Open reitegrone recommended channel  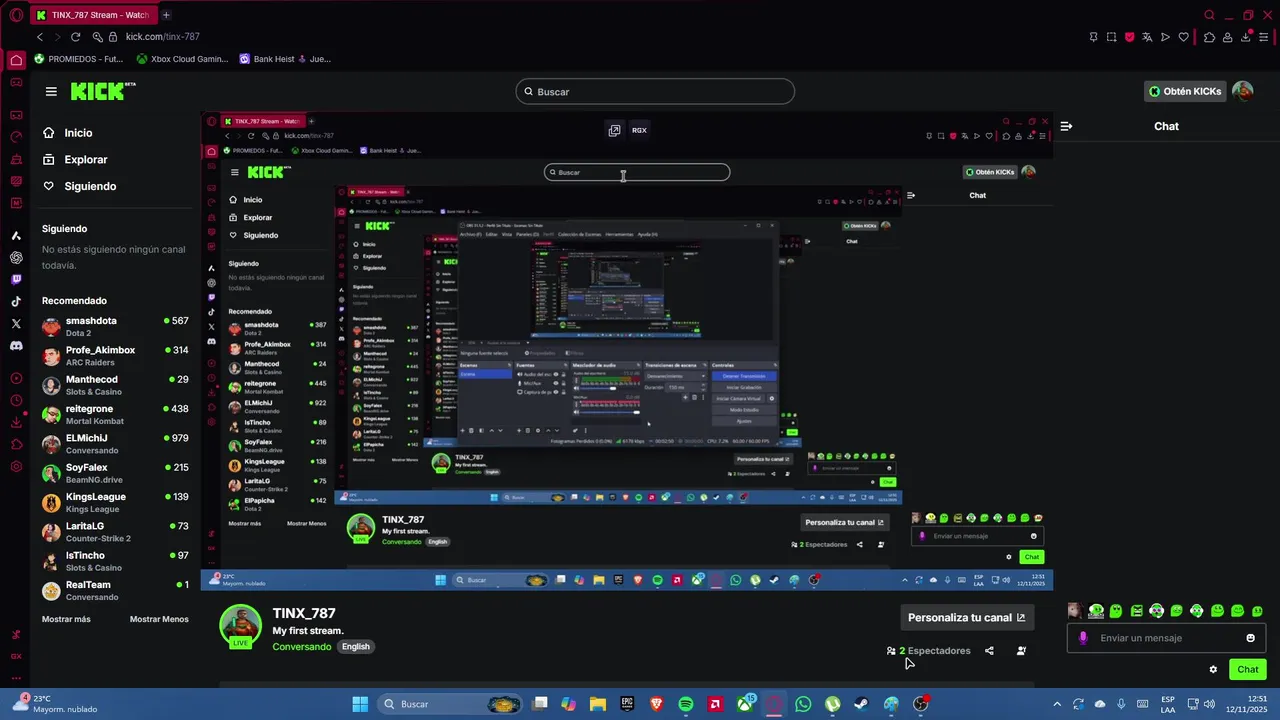115,414
